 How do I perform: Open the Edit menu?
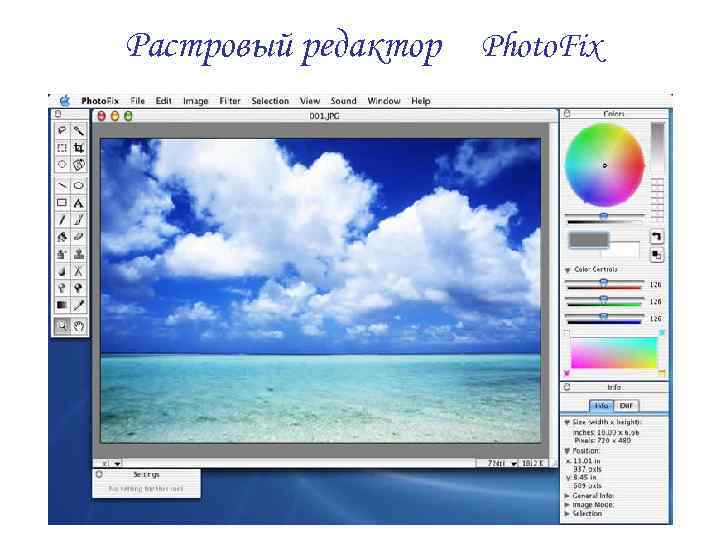point(163,101)
